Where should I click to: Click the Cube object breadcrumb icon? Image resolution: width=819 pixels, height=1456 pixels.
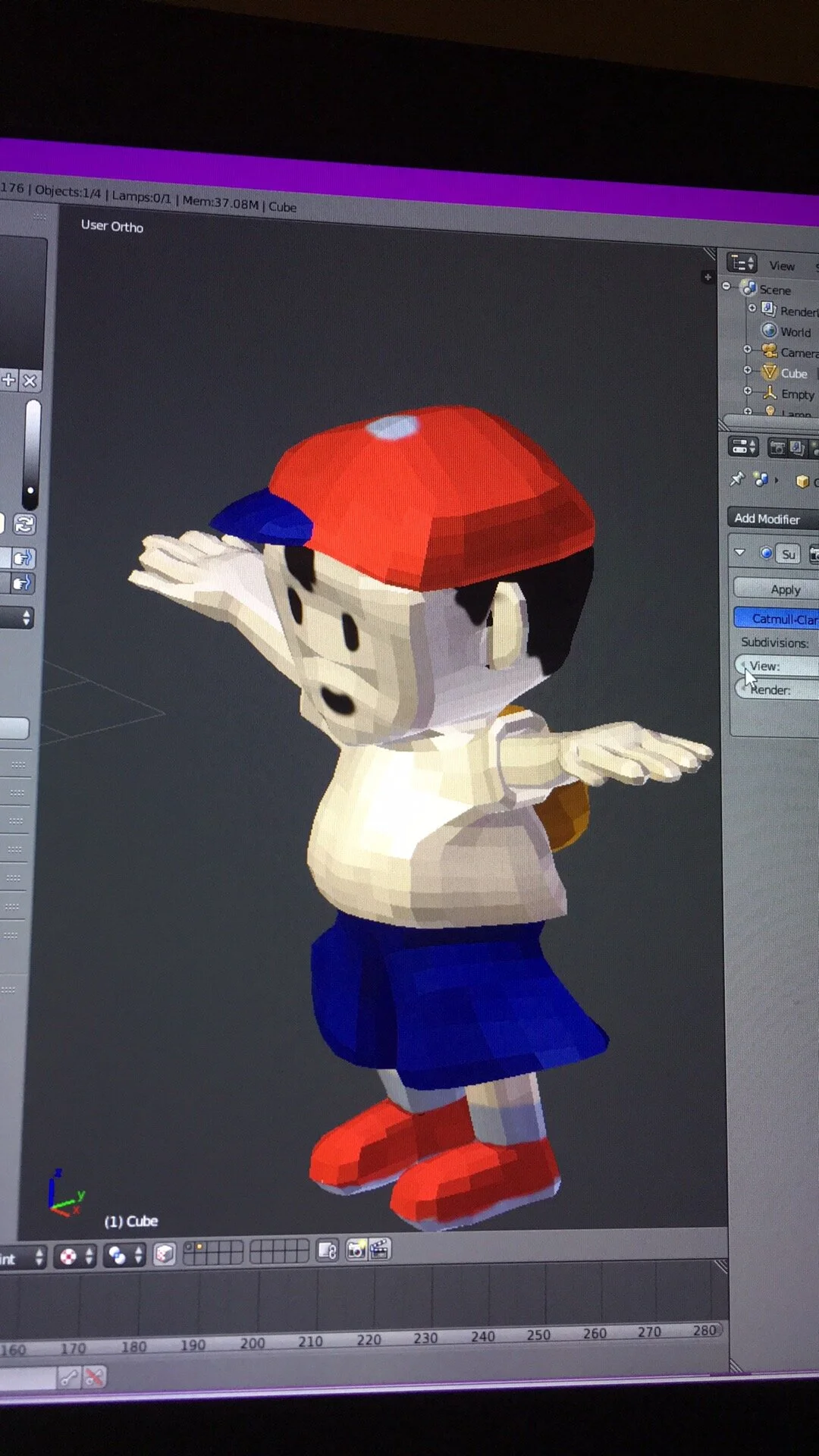802,482
